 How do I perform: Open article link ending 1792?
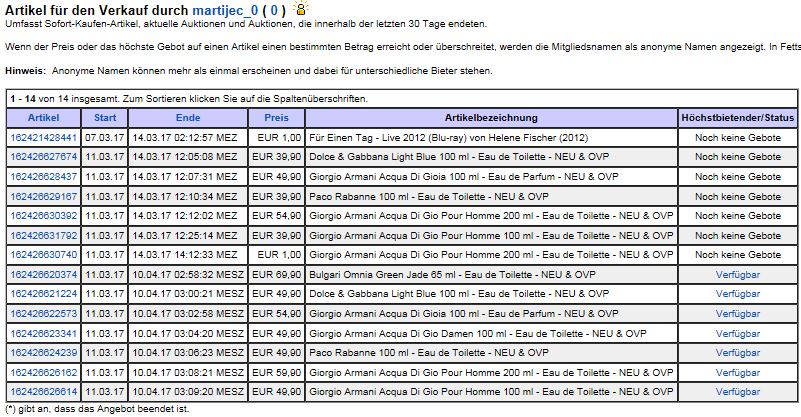pos(43,236)
